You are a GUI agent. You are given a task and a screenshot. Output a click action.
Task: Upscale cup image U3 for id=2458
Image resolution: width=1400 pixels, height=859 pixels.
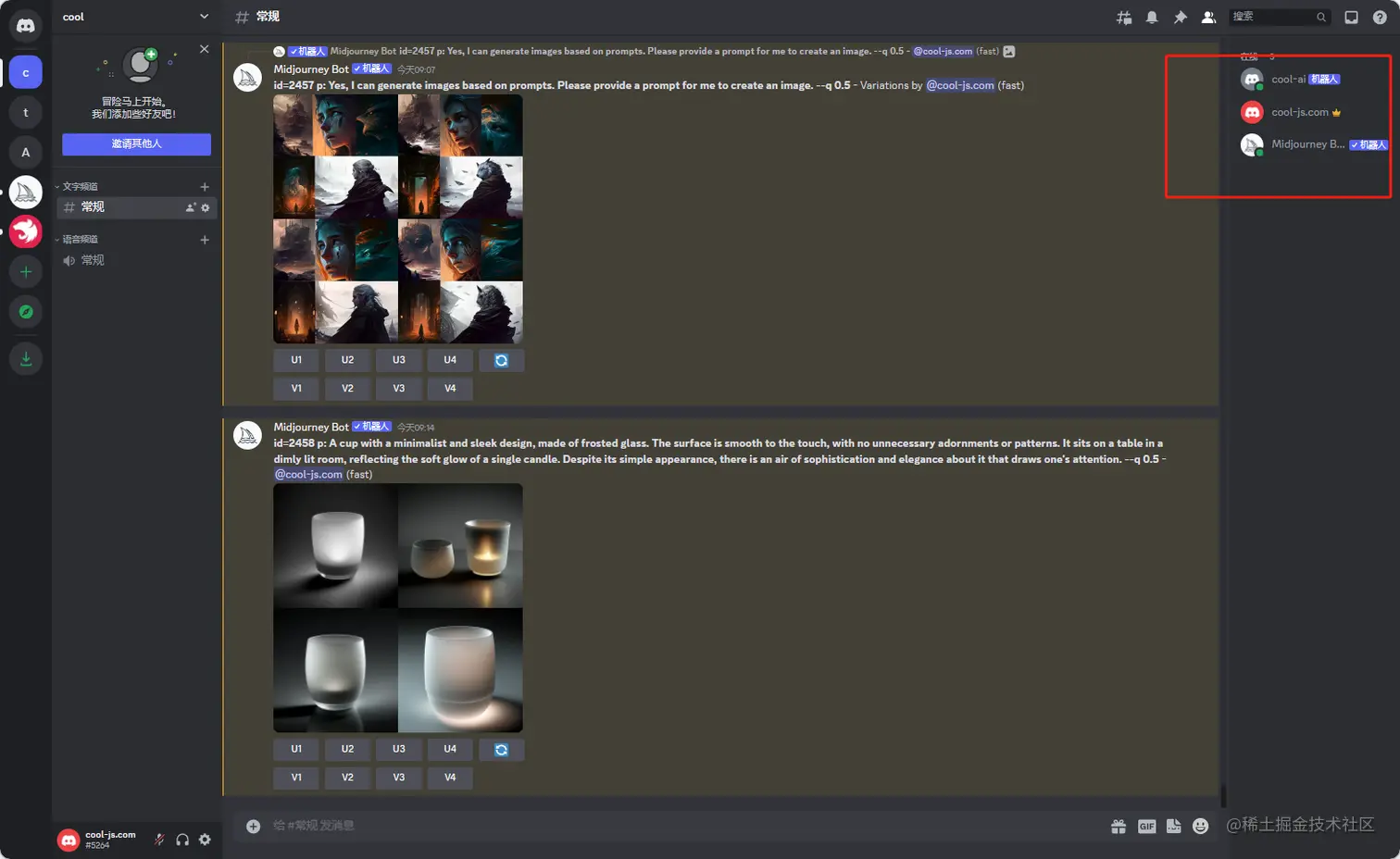[399, 749]
